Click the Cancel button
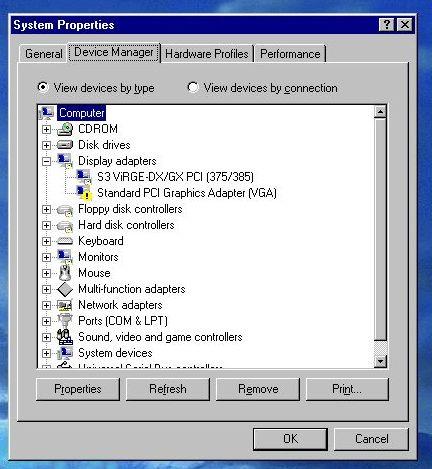Screen dimensions: 432x469 coord(371,439)
